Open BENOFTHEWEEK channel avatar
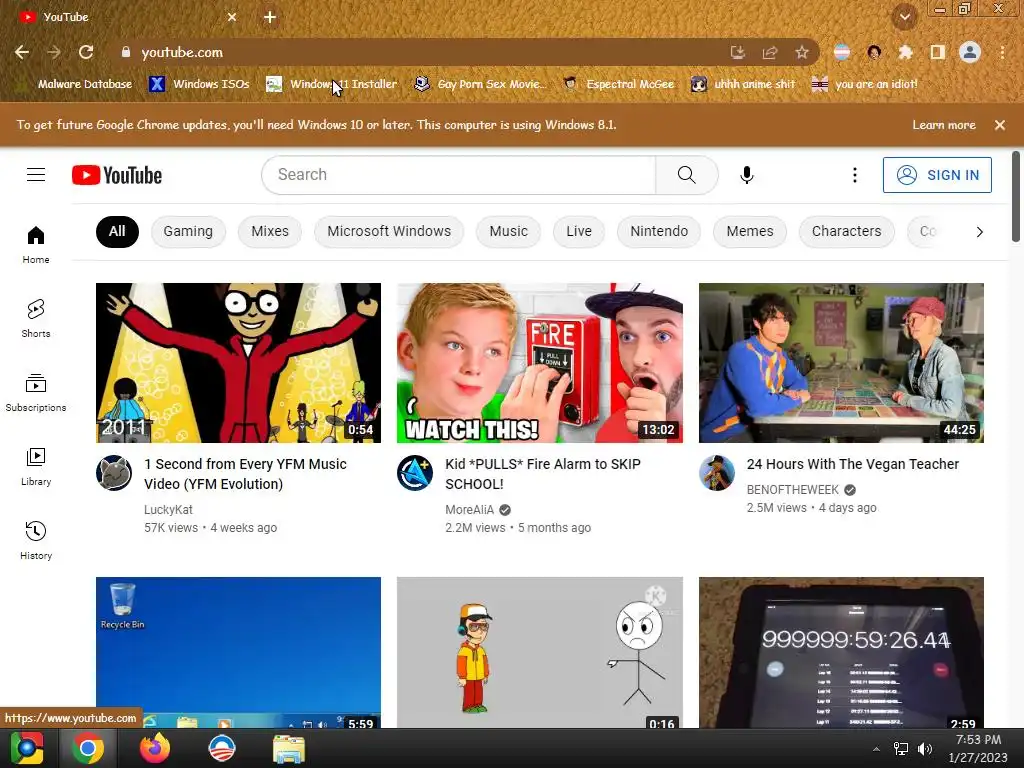 (x=716, y=473)
